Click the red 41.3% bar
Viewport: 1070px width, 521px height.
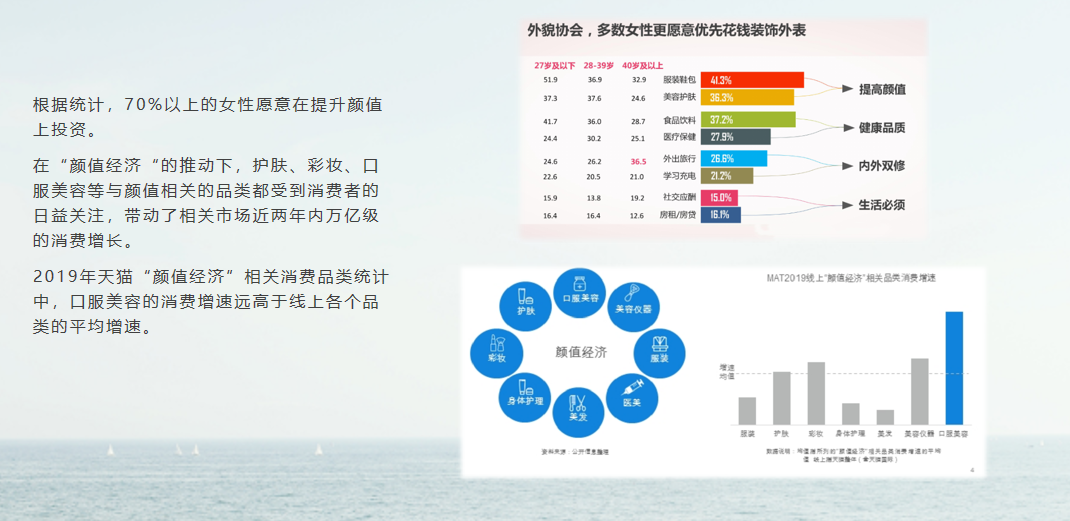pos(752,80)
